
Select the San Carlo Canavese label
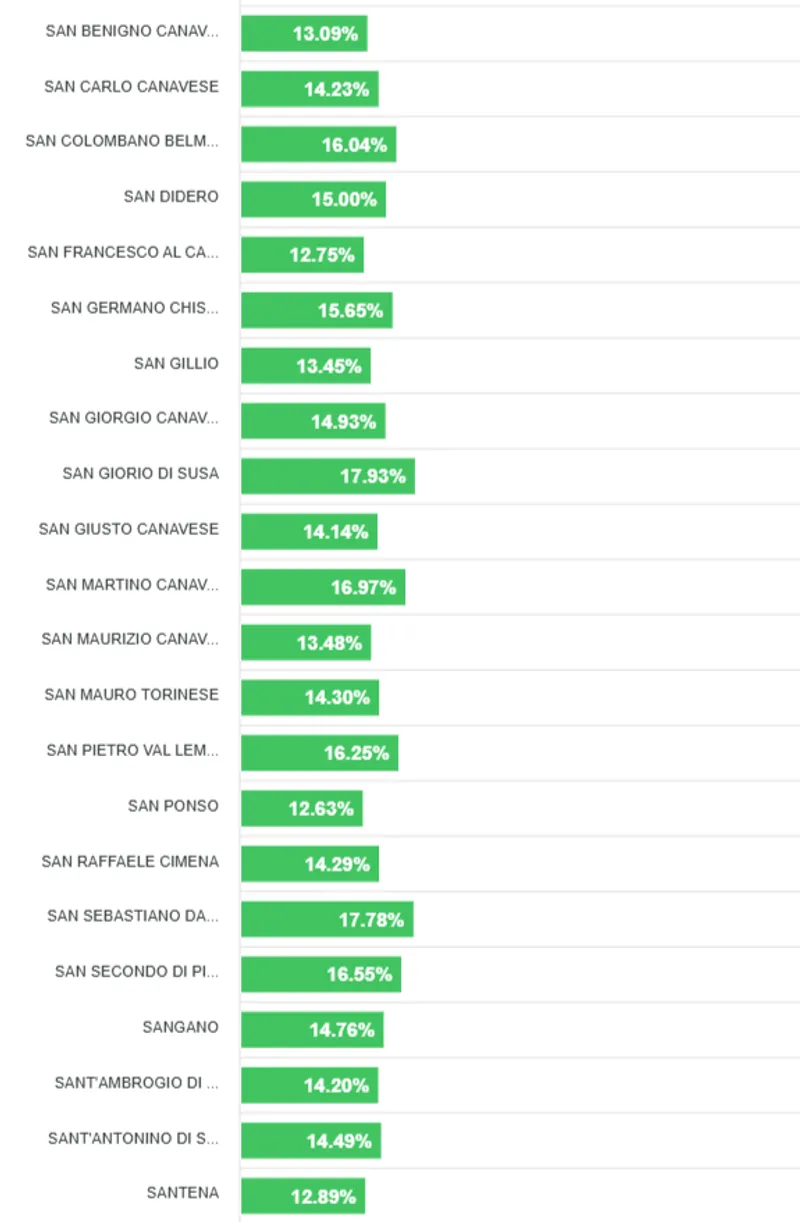(131, 87)
